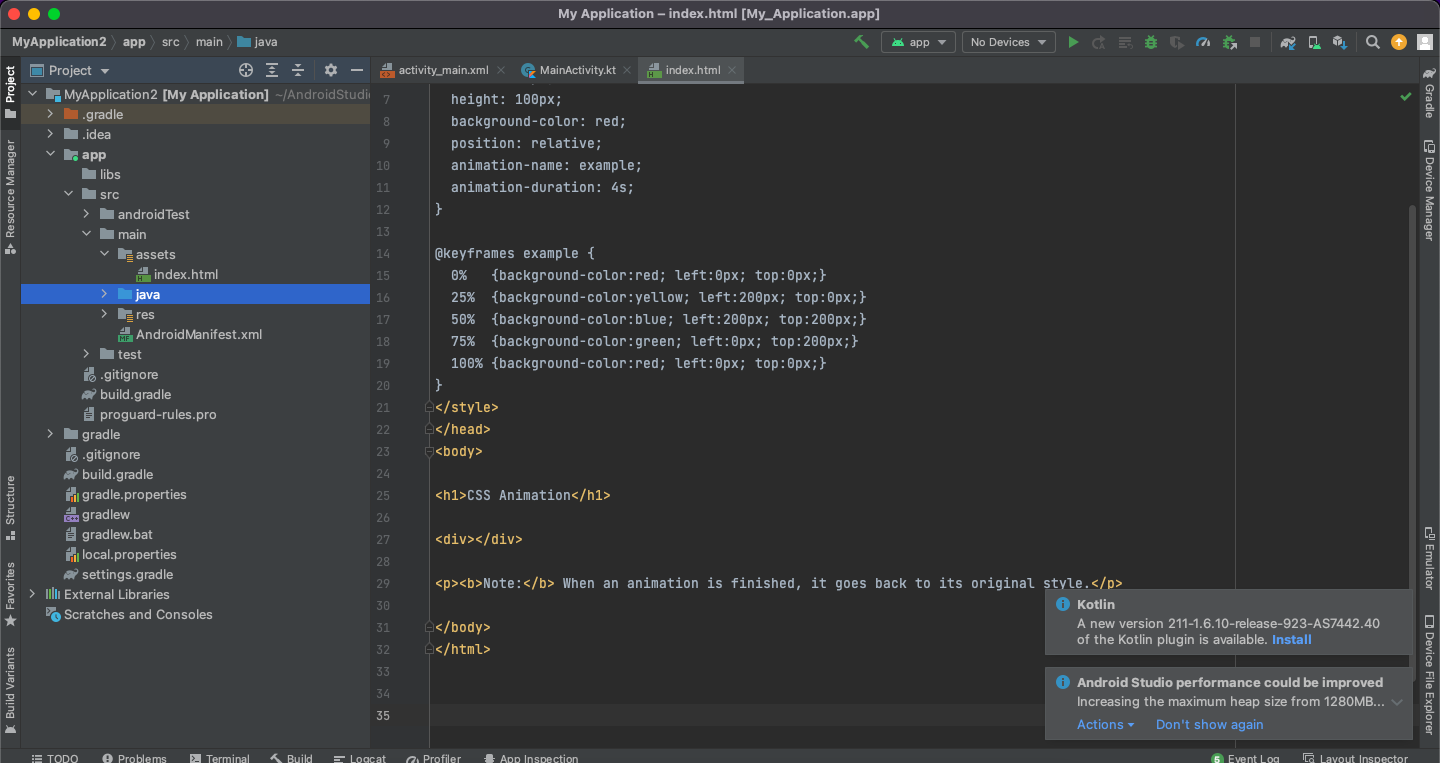Expand the java folder in project tree
This screenshot has width=1440, height=763.
pos(104,294)
